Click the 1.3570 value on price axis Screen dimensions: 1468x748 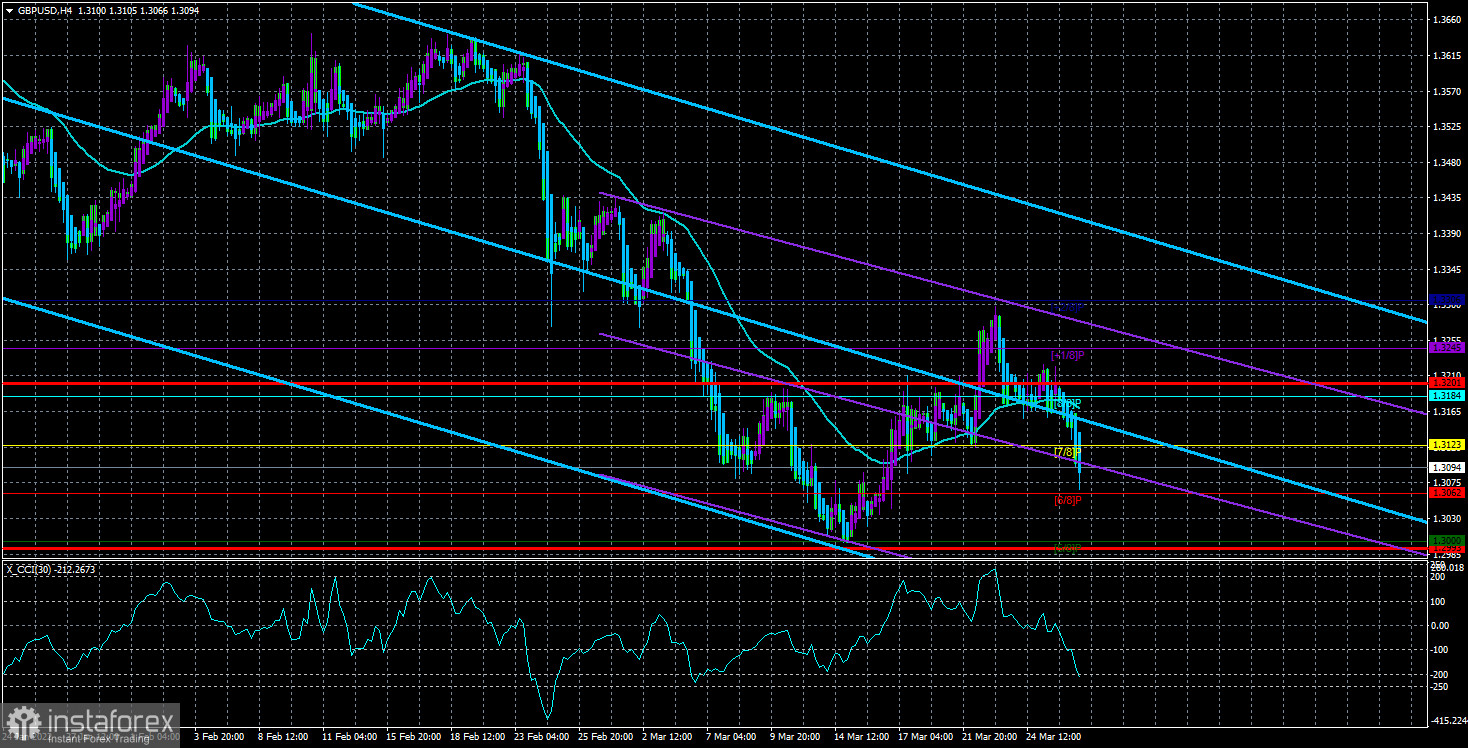1447,91
